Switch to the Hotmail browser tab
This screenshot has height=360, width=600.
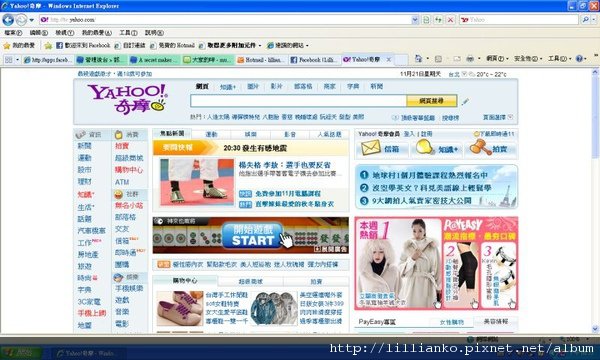(261, 60)
